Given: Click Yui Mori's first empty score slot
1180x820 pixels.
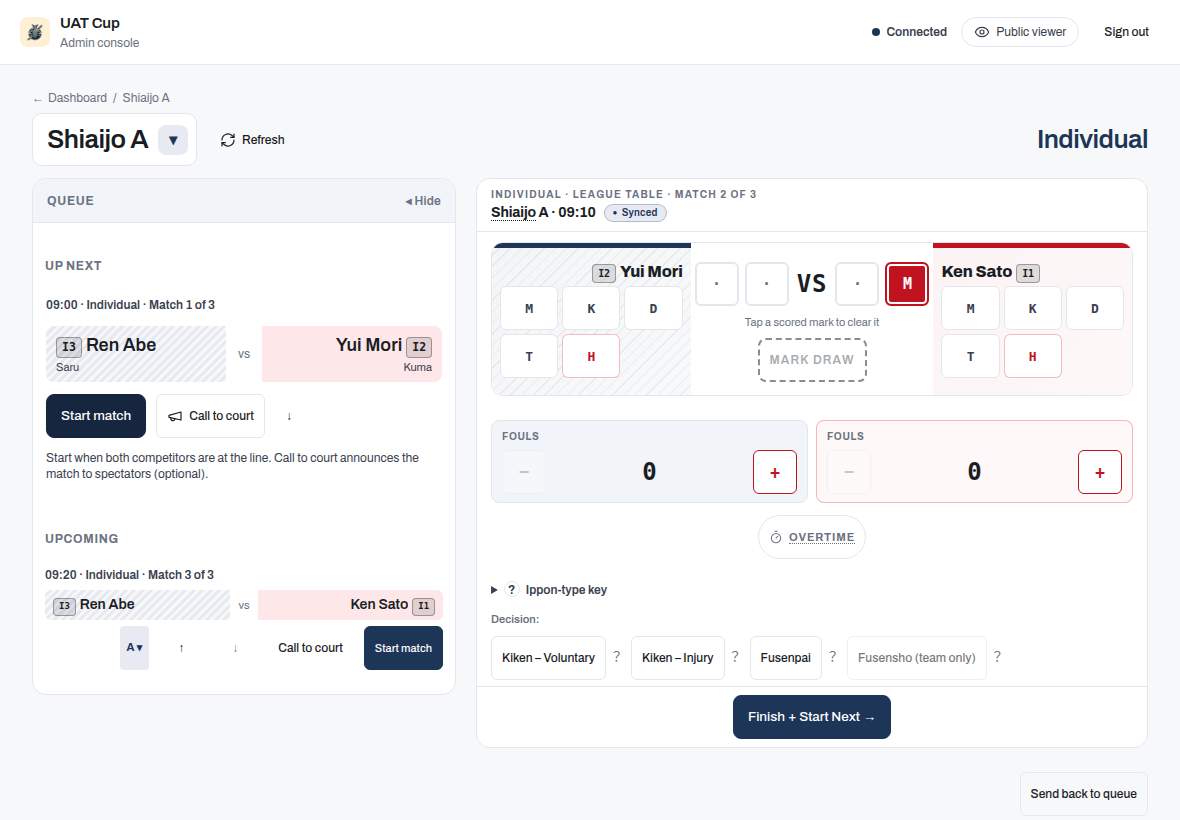Looking at the screenshot, I should (716, 284).
